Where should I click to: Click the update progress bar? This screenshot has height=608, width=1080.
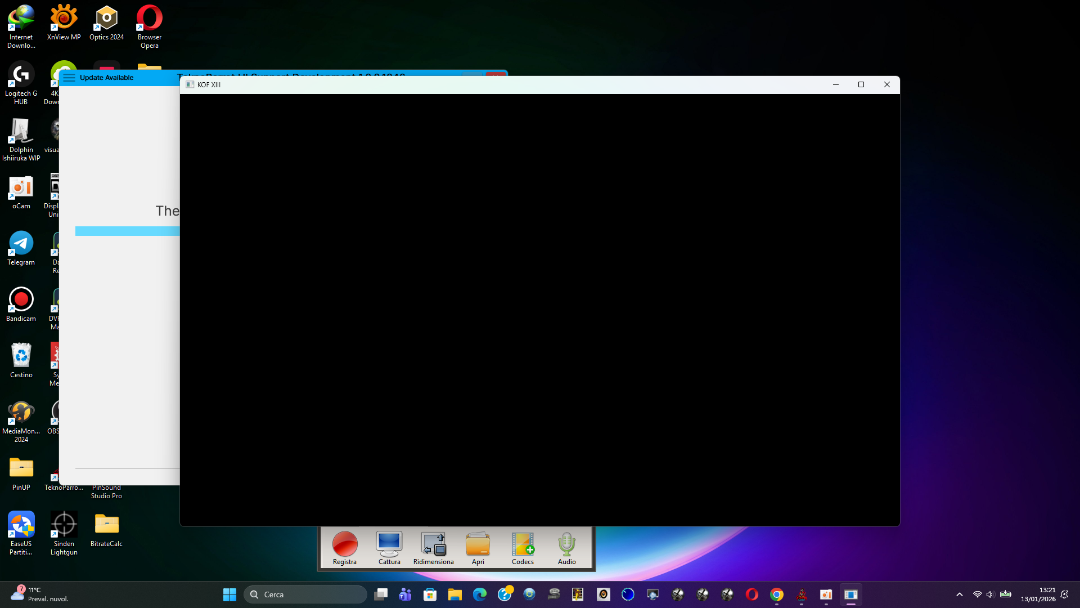pos(127,231)
